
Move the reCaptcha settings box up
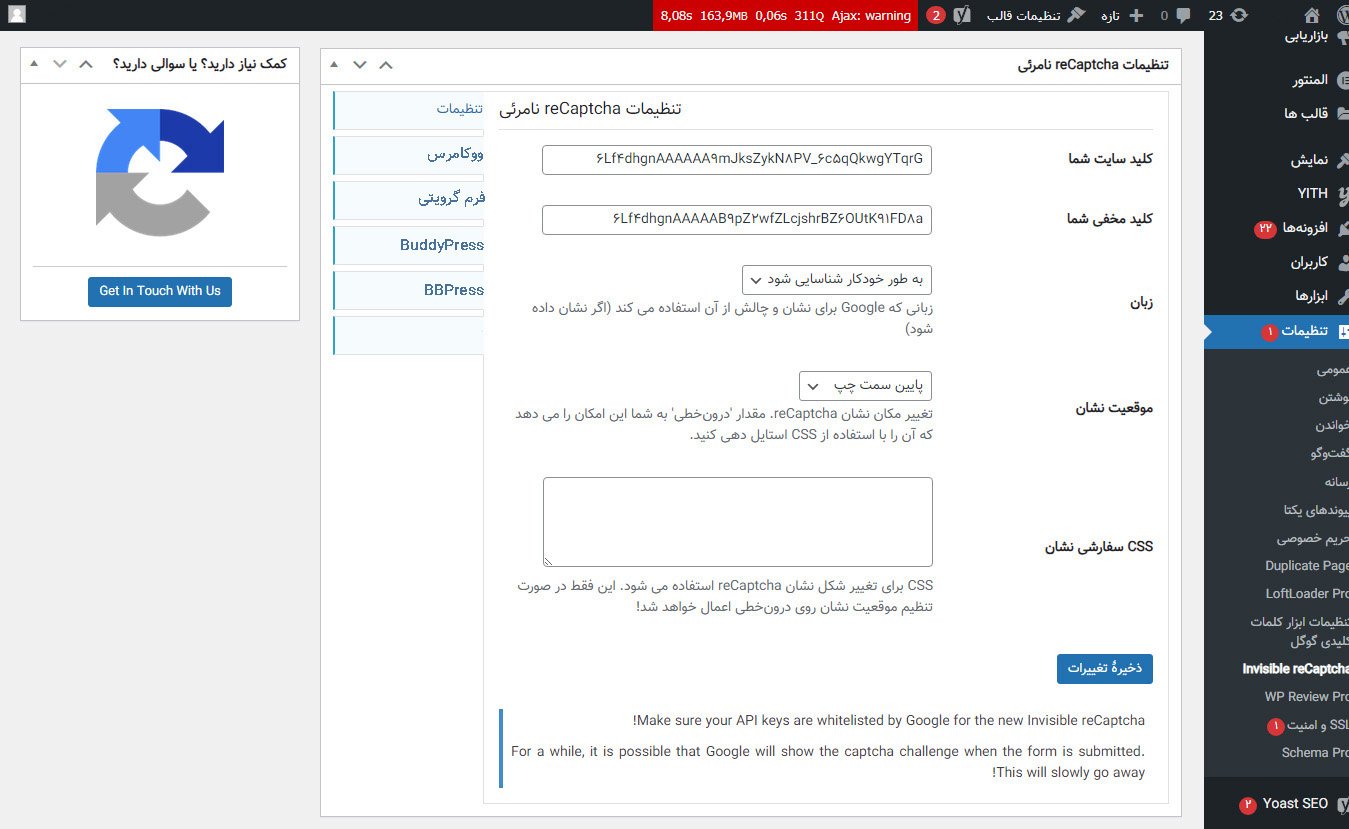[x=386, y=64]
